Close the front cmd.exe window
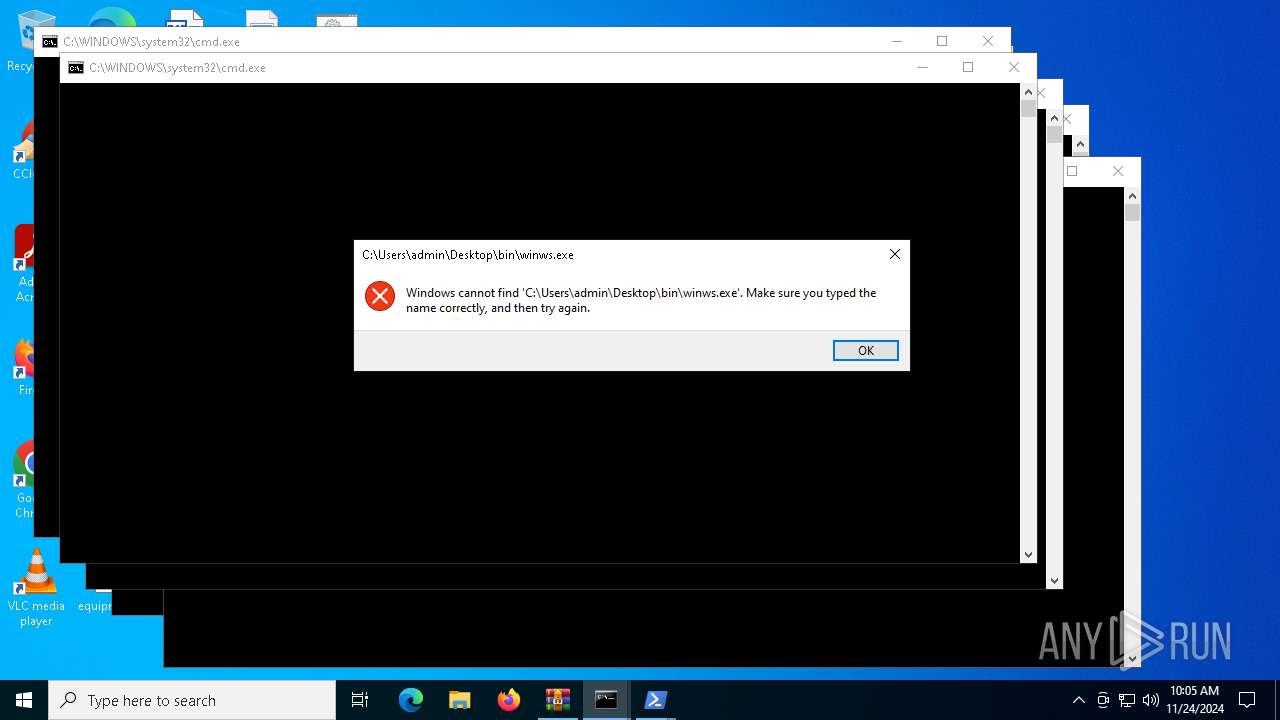The width and height of the screenshot is (1280, 720). pos(1013,67)
